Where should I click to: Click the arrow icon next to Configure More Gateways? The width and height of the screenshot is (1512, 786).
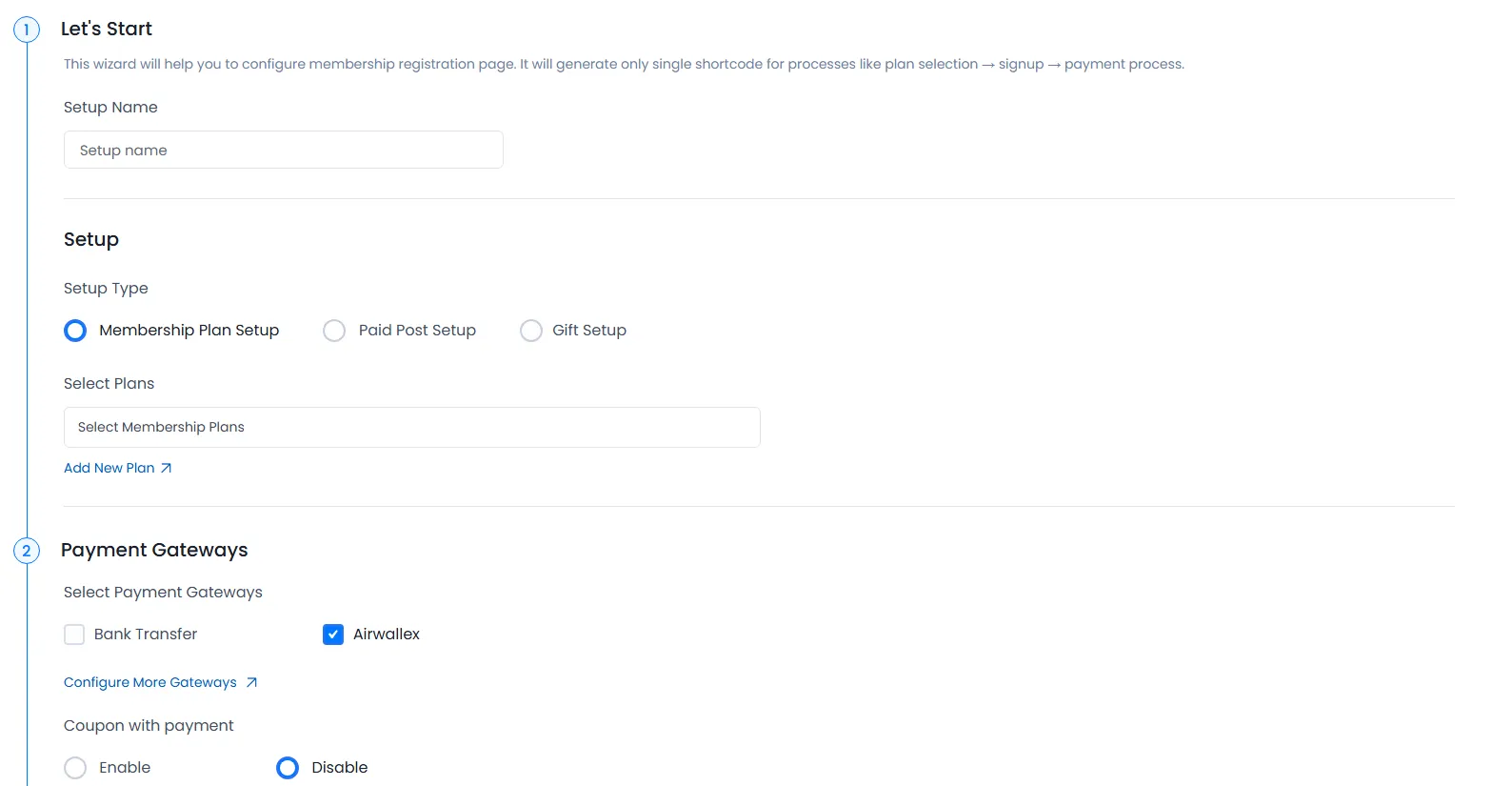click(x=251, y=682)
